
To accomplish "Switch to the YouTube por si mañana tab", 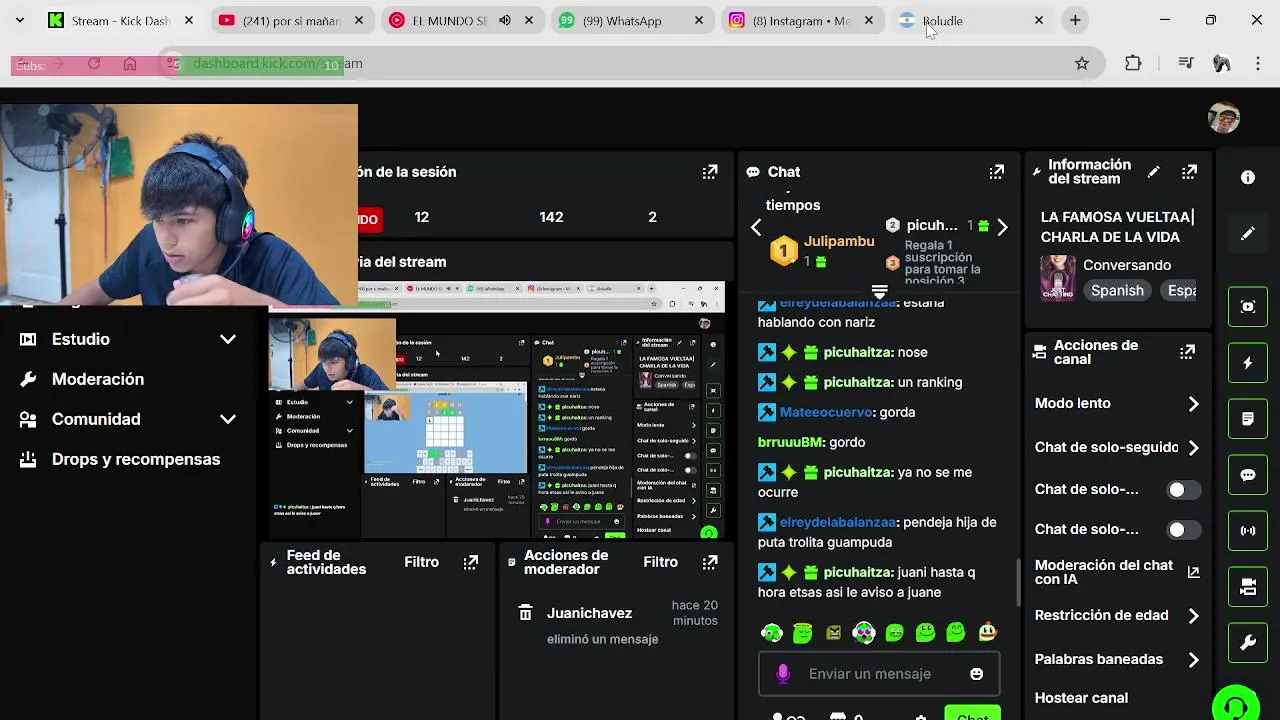I will (x=294, y=20).
